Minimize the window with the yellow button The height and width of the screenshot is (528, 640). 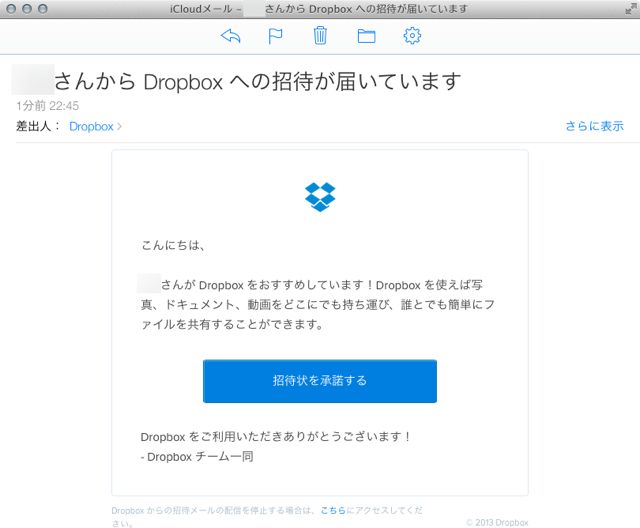coord(27,9)
